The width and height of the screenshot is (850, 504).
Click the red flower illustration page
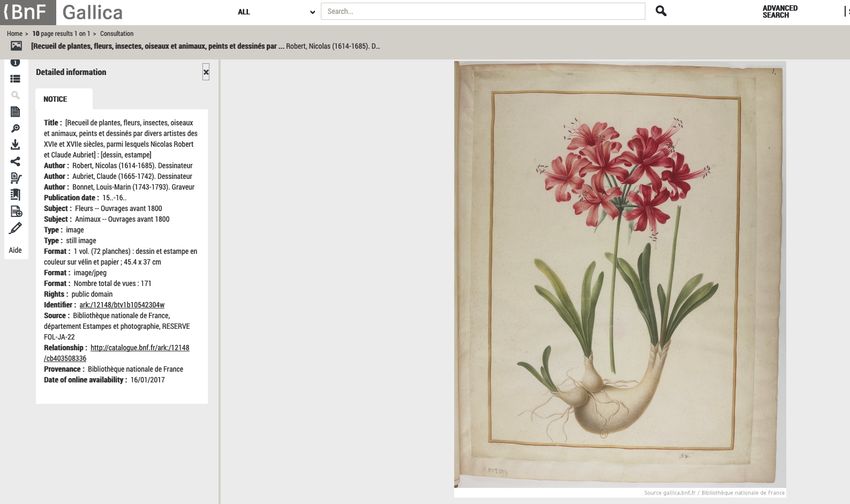tap(620, 274)
